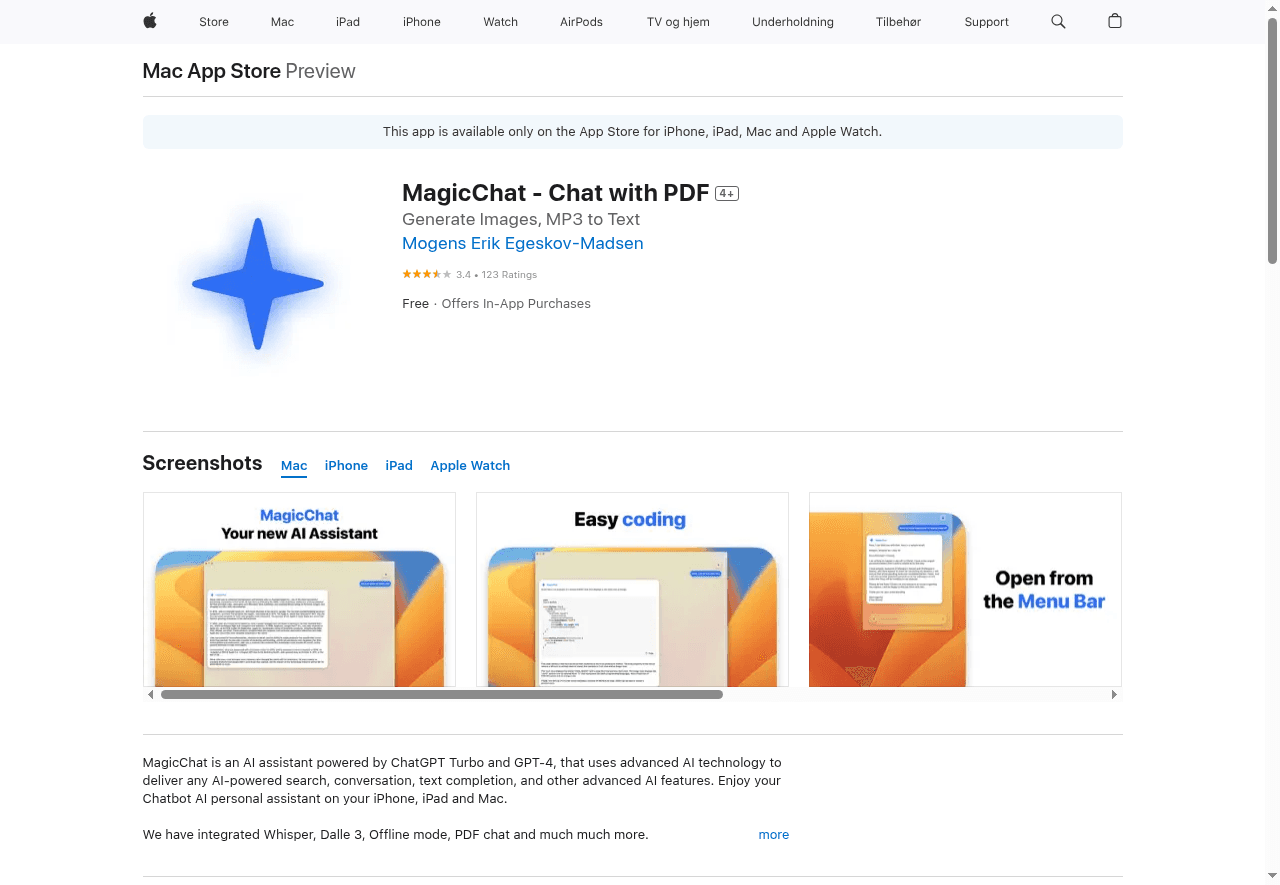Open the search icon in the navigation bar

pos(1058,21)
